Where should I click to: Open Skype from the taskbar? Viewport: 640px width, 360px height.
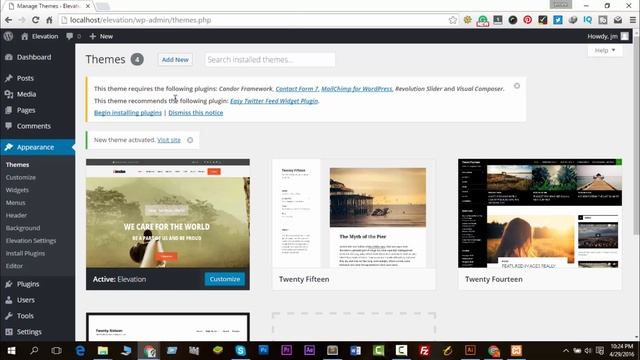pyautogui.click(x=240, y=351)
